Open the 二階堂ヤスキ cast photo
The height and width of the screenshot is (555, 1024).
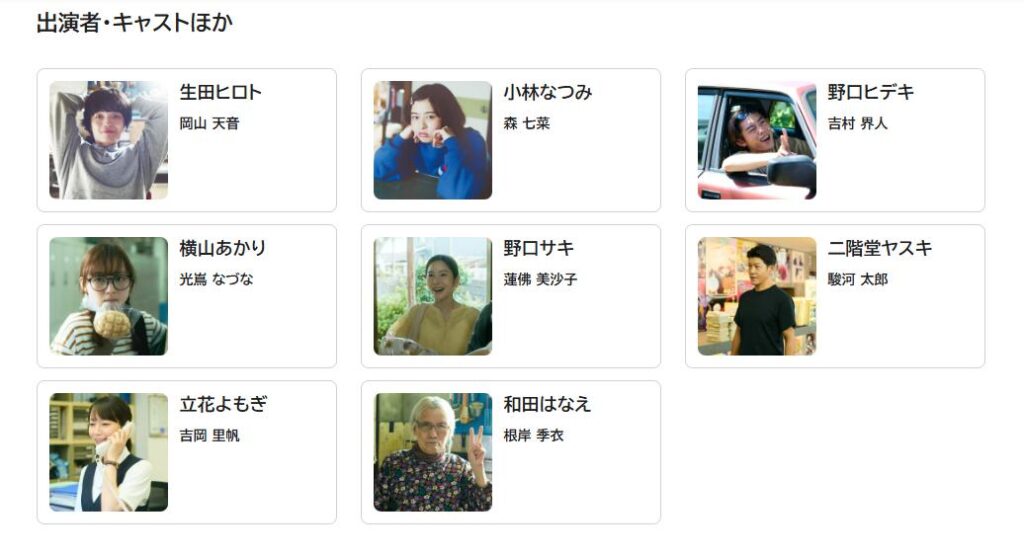click(757, 296)
